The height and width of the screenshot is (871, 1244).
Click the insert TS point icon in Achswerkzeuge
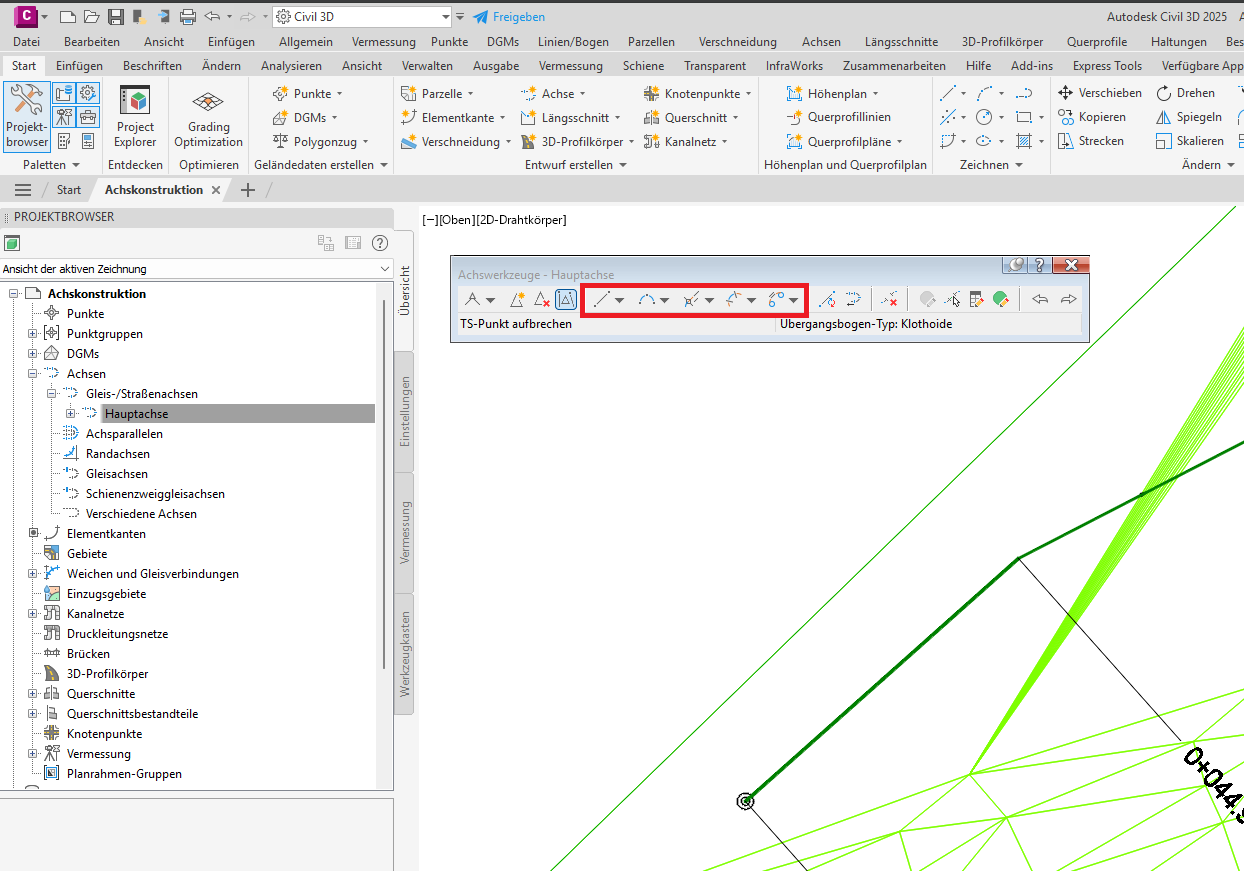(517, 299)
